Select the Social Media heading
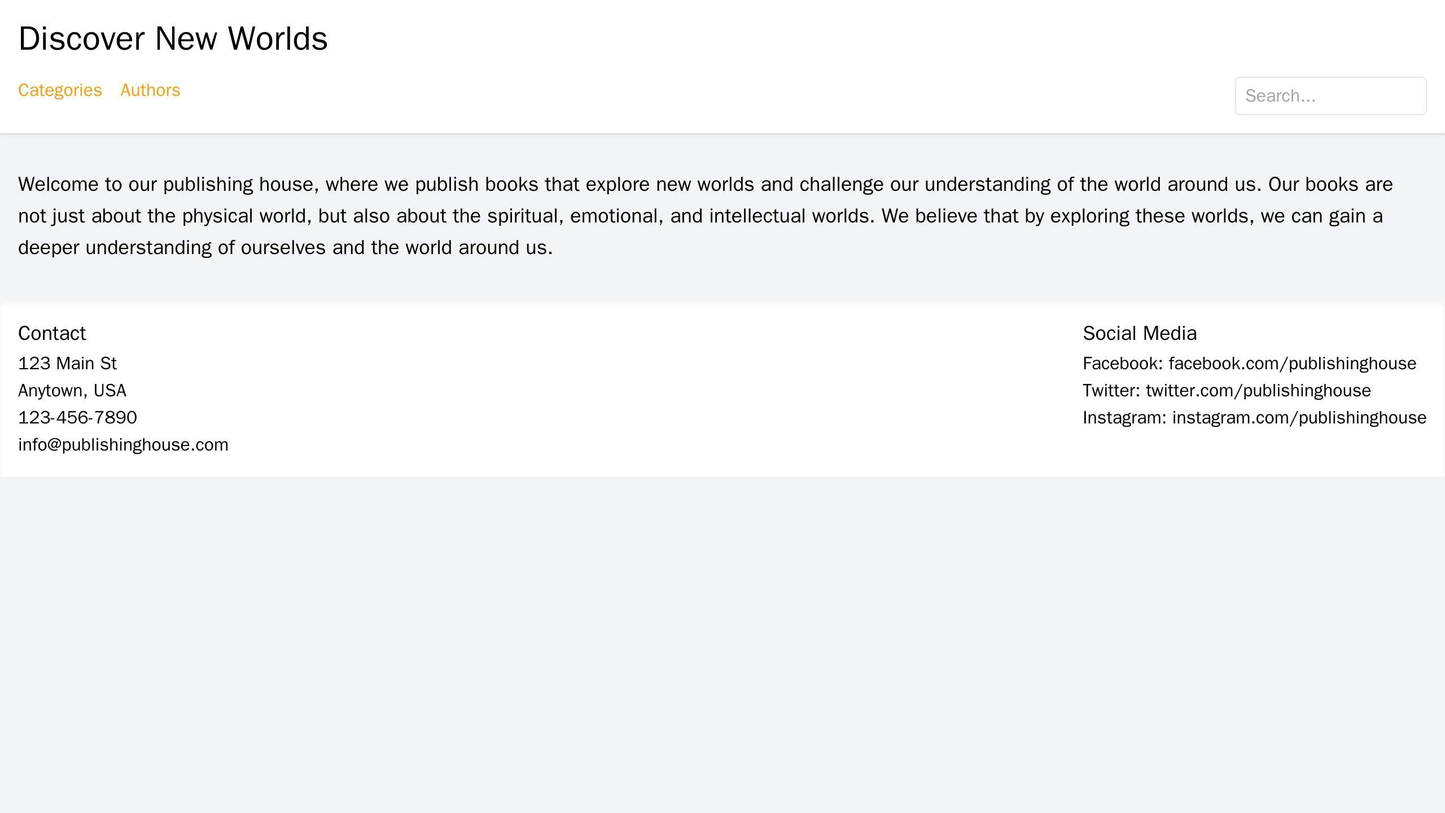This screenshot has width=1445, height=813. (1139, 333)
